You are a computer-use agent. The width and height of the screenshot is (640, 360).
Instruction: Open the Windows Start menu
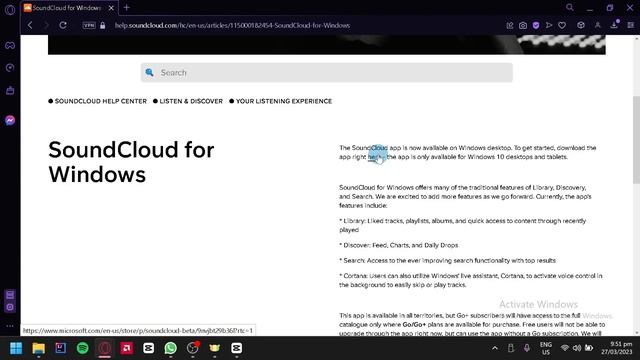[x=16, y=348]
